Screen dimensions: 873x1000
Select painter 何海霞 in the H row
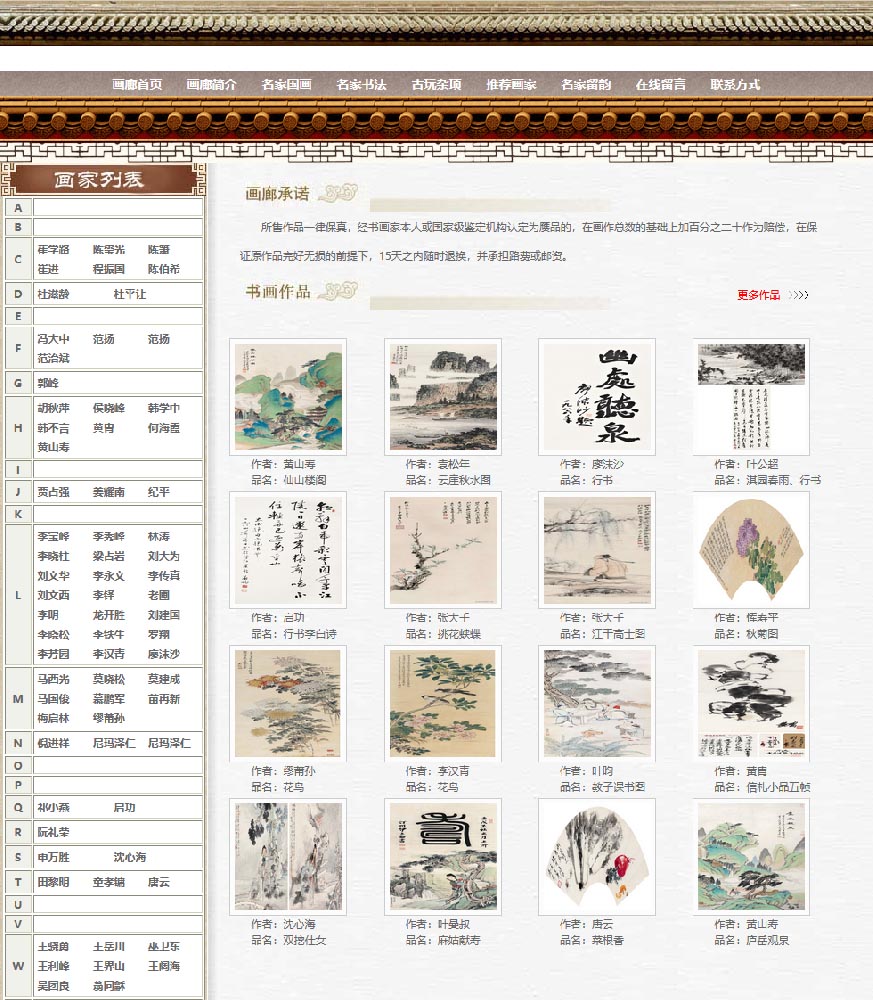pos(164,428)
